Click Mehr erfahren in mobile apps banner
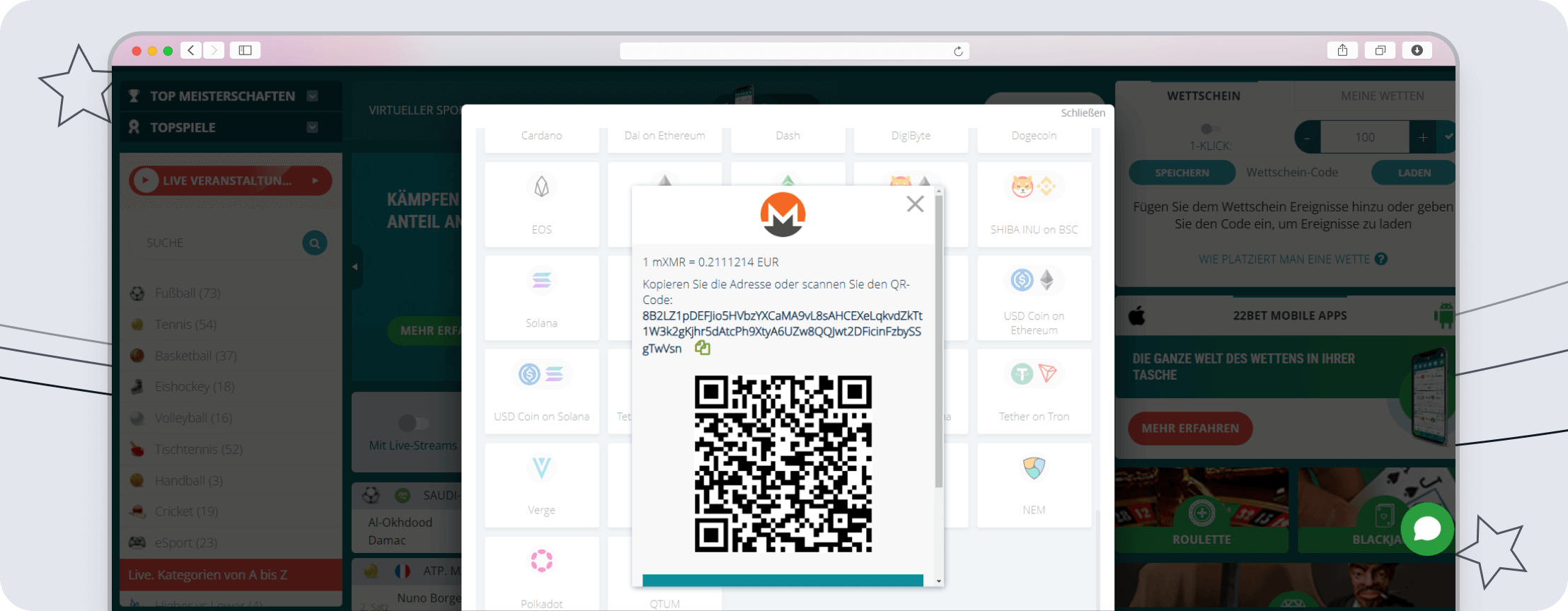Screen dimensions: 1568x611 pyautogui.click(x=1190, y=429)
